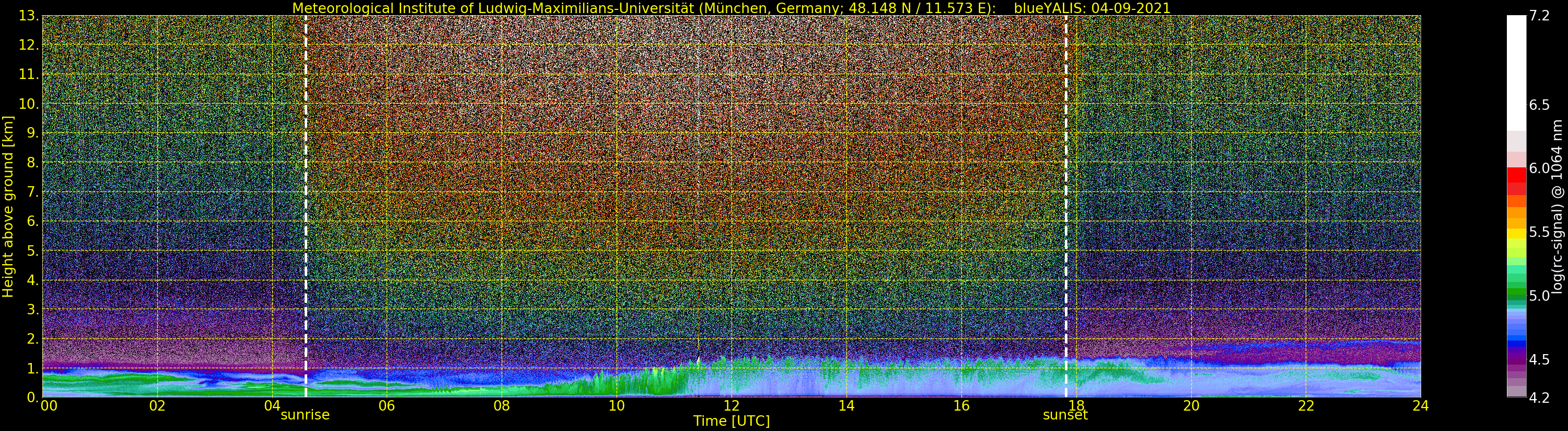Click the '6.' height tick label
This screenshot has width=1568, height=431.
tap(32, 221)
